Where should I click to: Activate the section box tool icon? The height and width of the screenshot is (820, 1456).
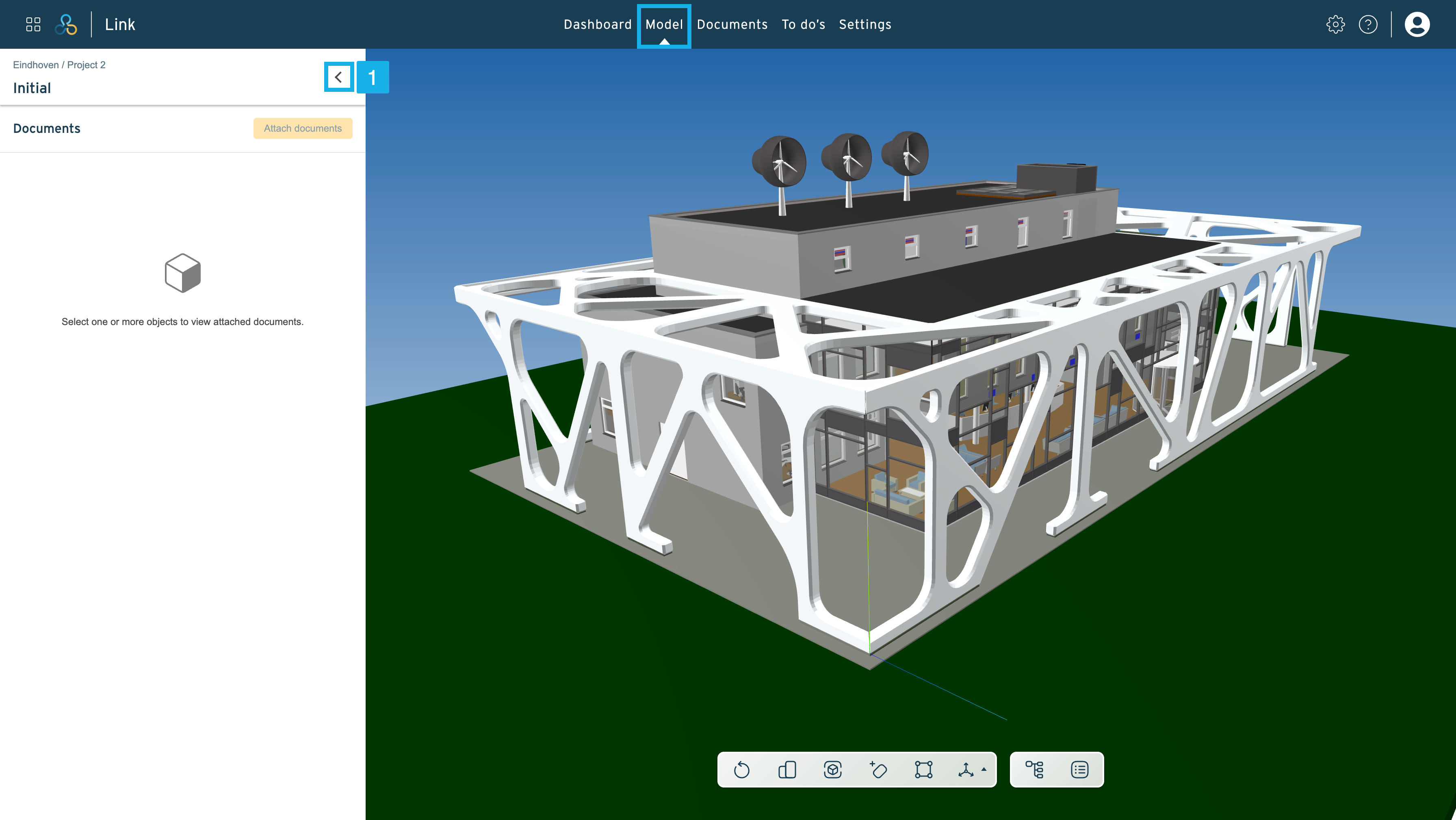point(923,770)
